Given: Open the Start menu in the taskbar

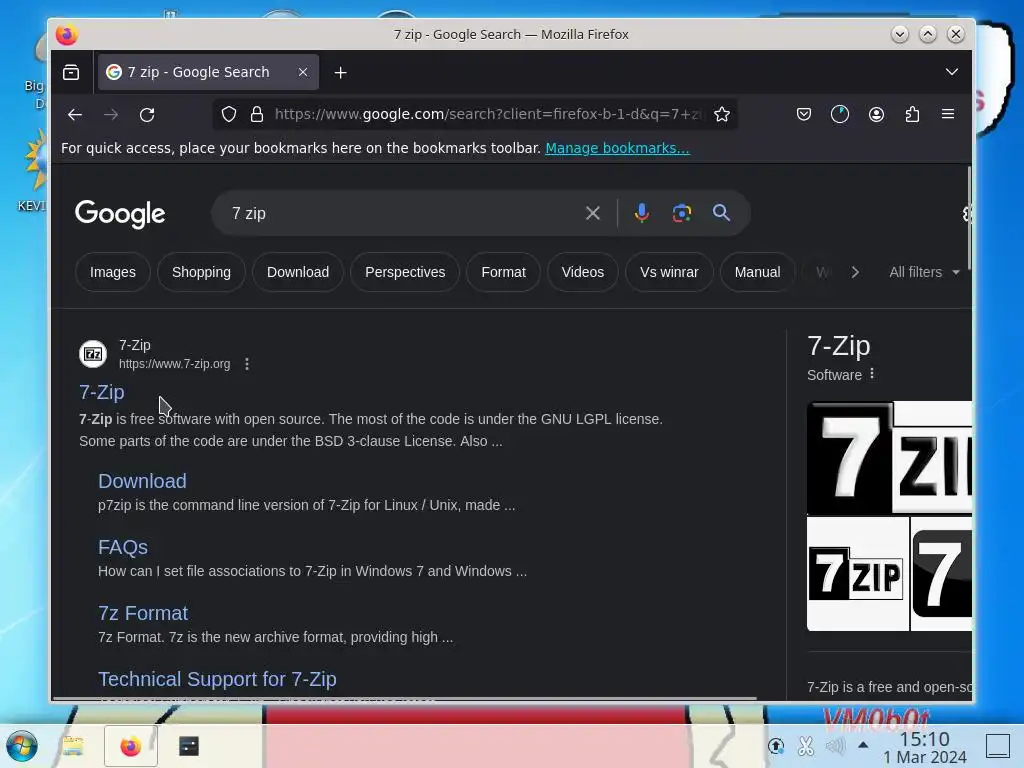Looking at the screenshot, I should pyautogui.click(x=22, y=746).
